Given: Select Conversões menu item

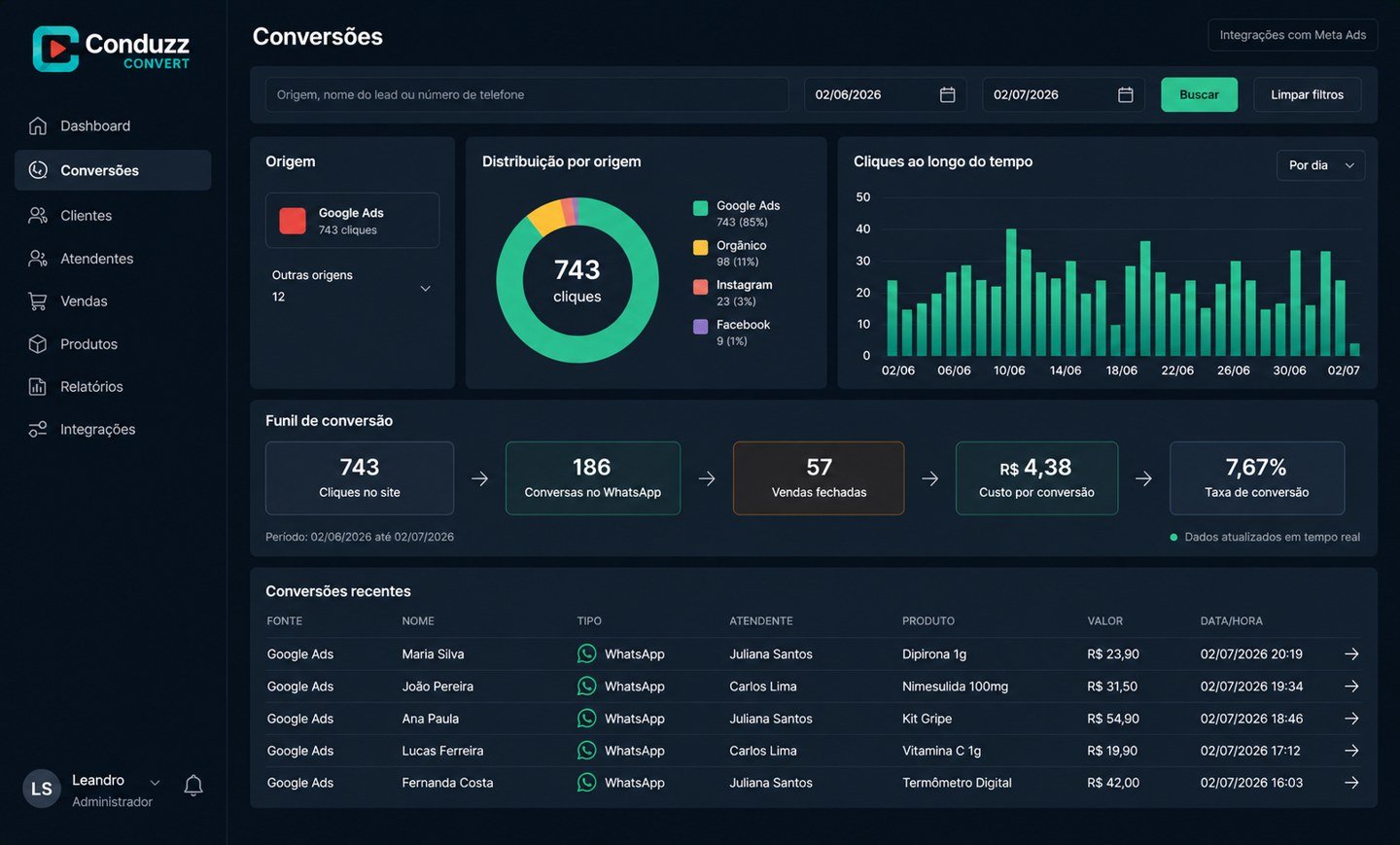Looking at the screenshot, I should click(x=113, y=170).
